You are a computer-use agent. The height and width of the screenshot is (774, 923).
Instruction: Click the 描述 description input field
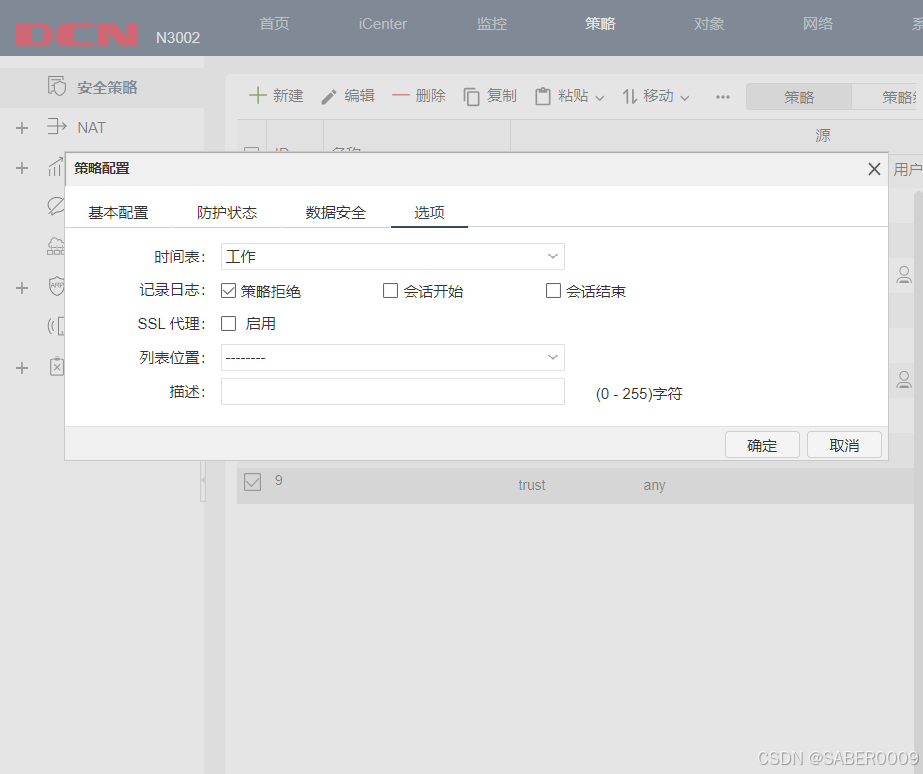coord(392,391)
